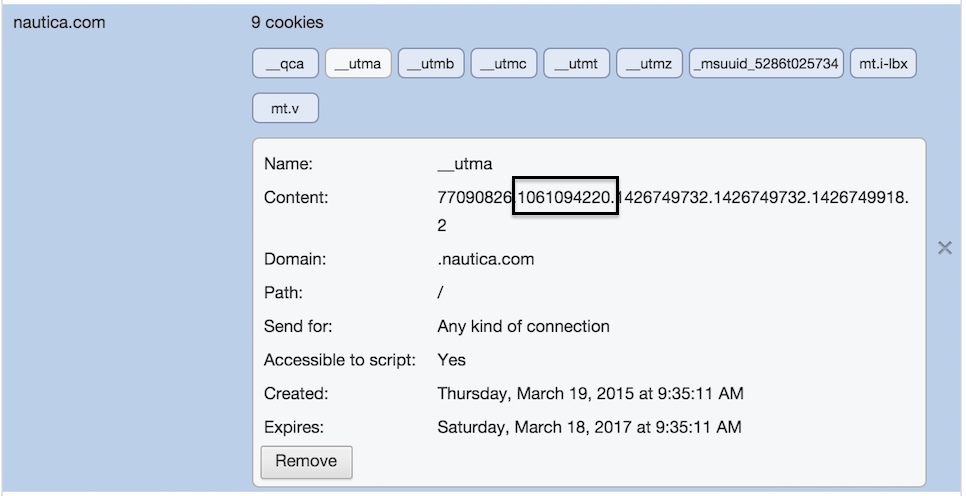Click the highlighted 1061094220 content value
The image size is (966, 496).
pos(565,197)
